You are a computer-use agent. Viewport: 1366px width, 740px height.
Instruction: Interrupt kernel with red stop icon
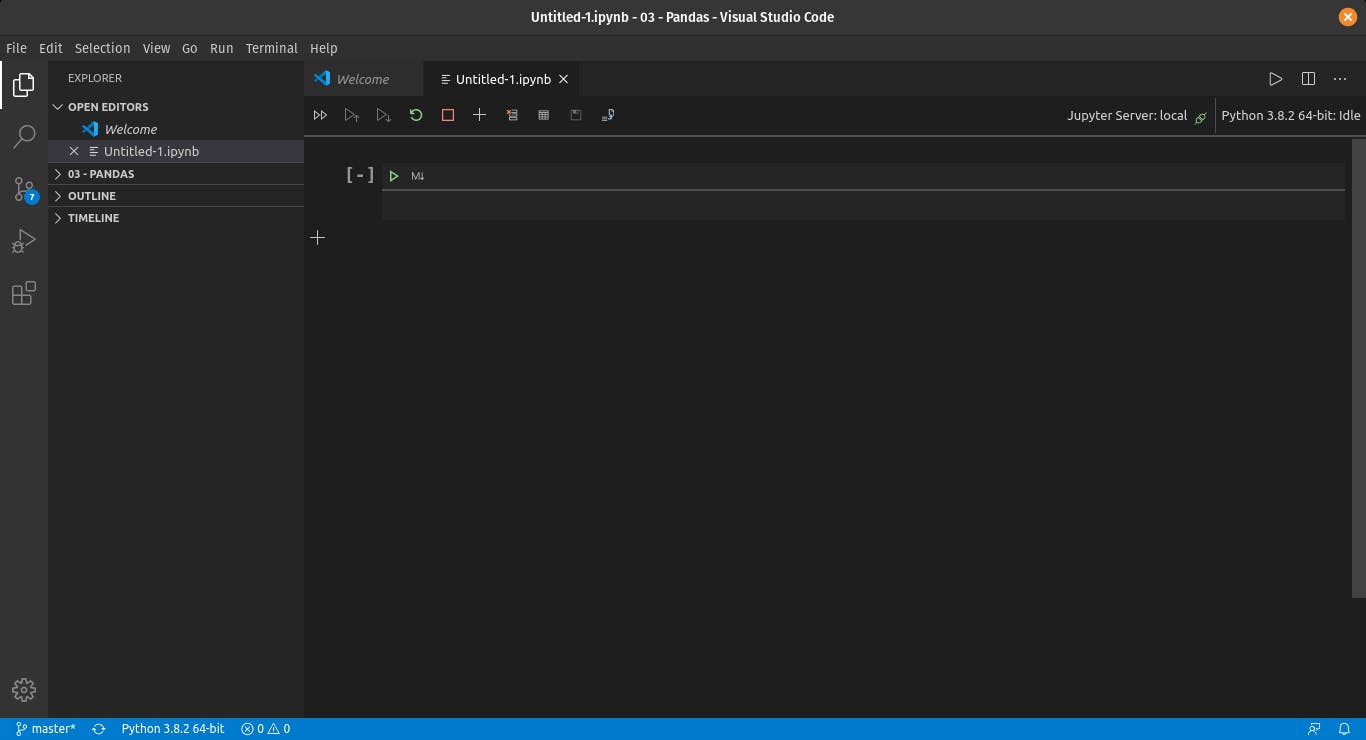[448, 115]
